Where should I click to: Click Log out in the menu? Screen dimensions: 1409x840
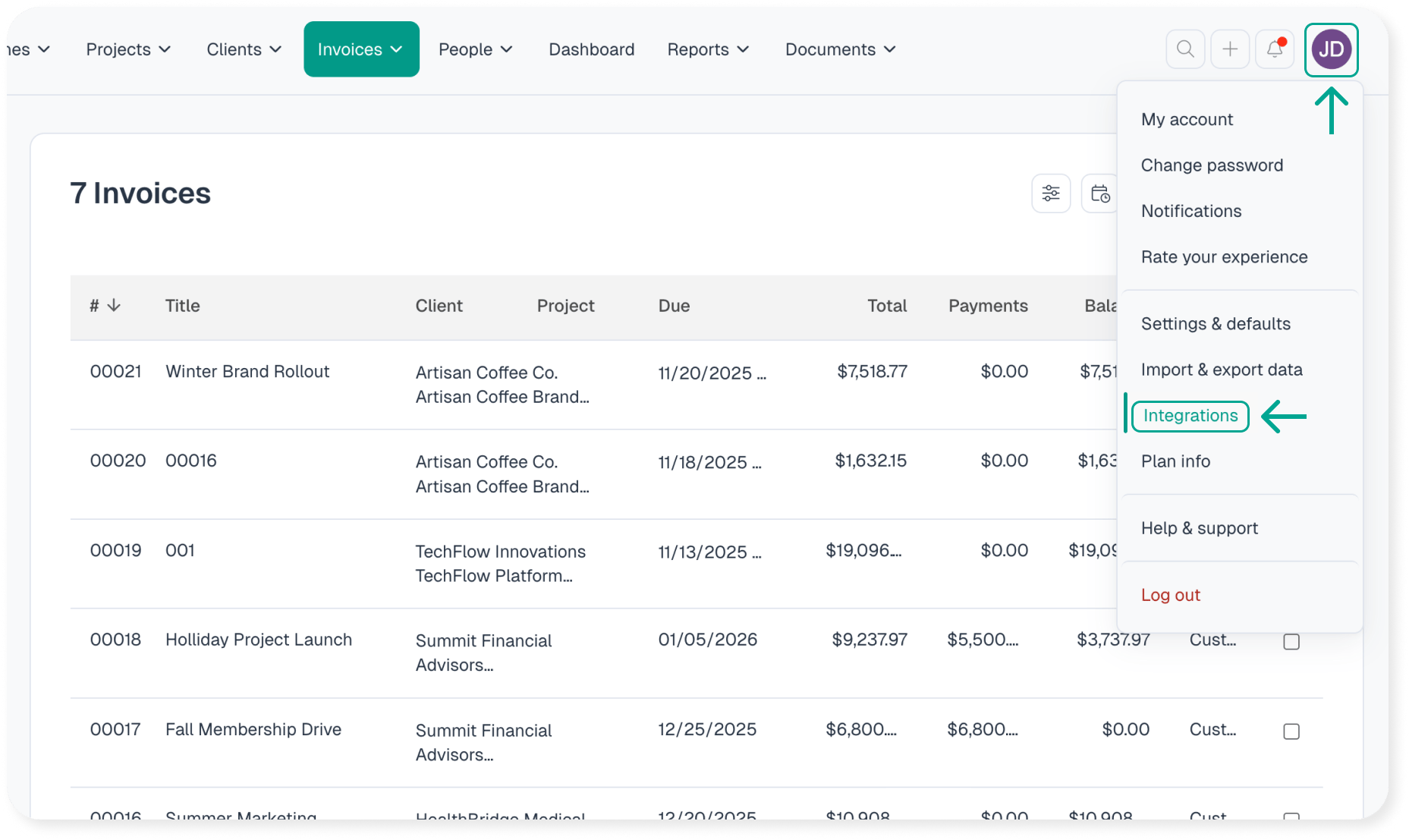1170,595
